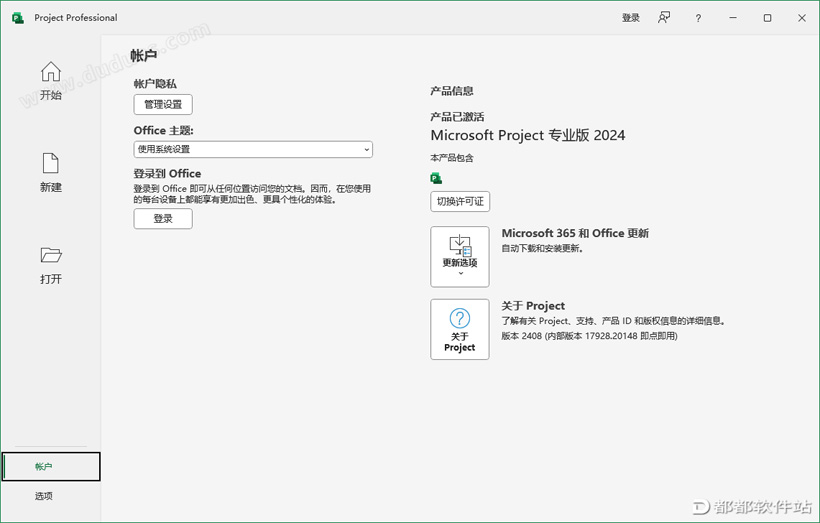This screenshot has width=820, height=523.
Task: Click the 管理设置 button
Action: (x=163, y=105)
